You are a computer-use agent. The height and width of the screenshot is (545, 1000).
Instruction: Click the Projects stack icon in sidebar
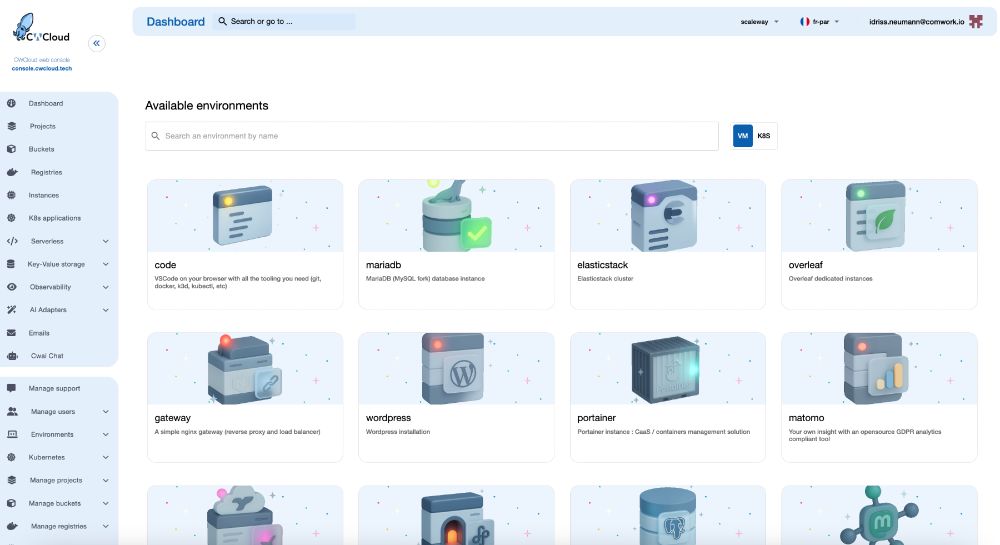11,126
